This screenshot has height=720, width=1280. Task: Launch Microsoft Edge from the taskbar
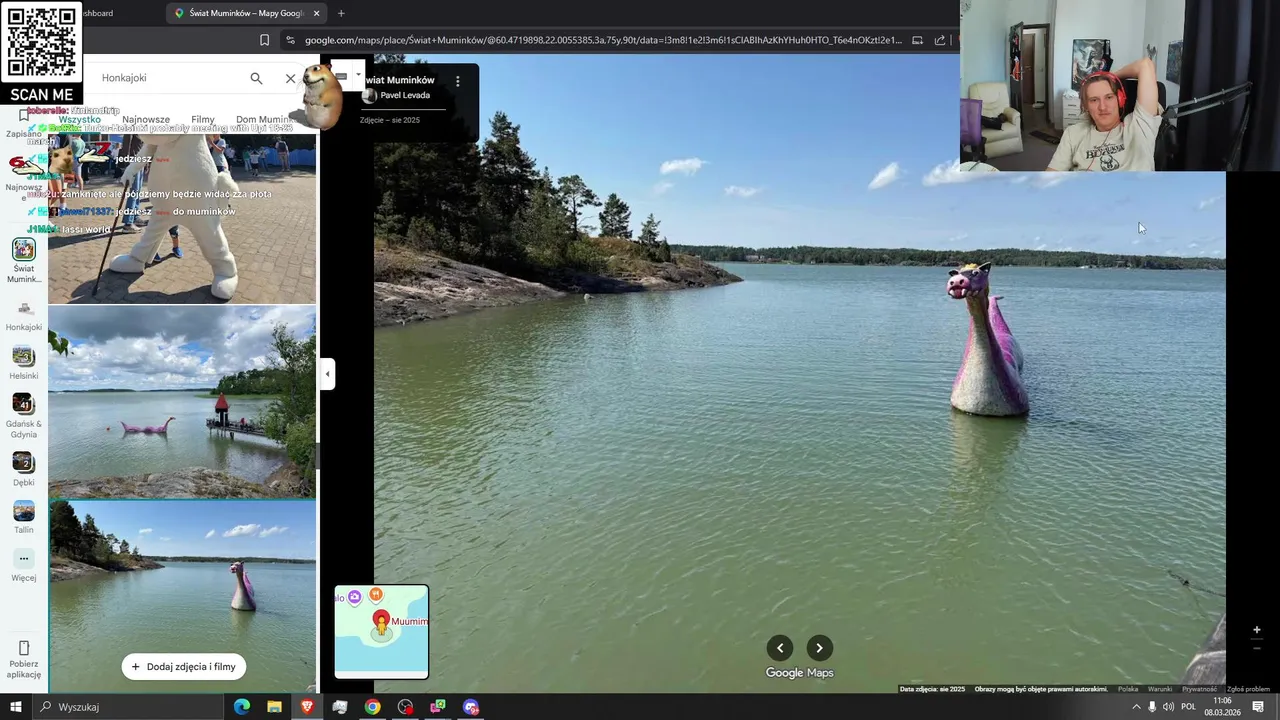[x=242, y=707]
